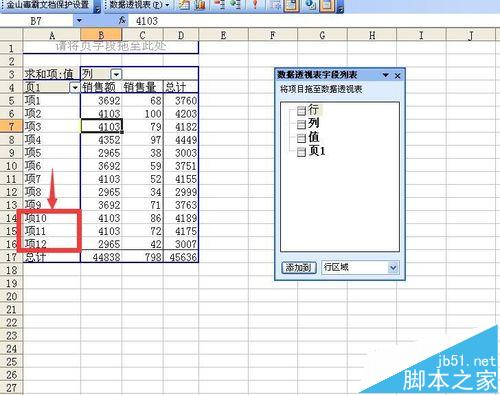Viewport: 500px width, 395px height.
Task: Expand the toolbar options arrow after 金山毒霸 button
Action: tap(97, 6)
